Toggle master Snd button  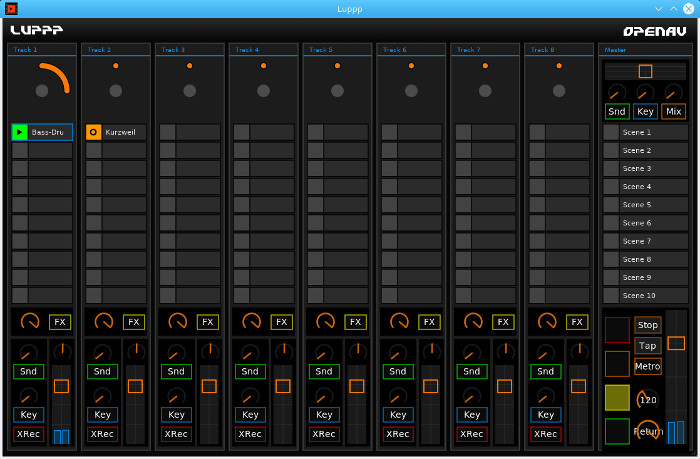[x=617, y=112]
